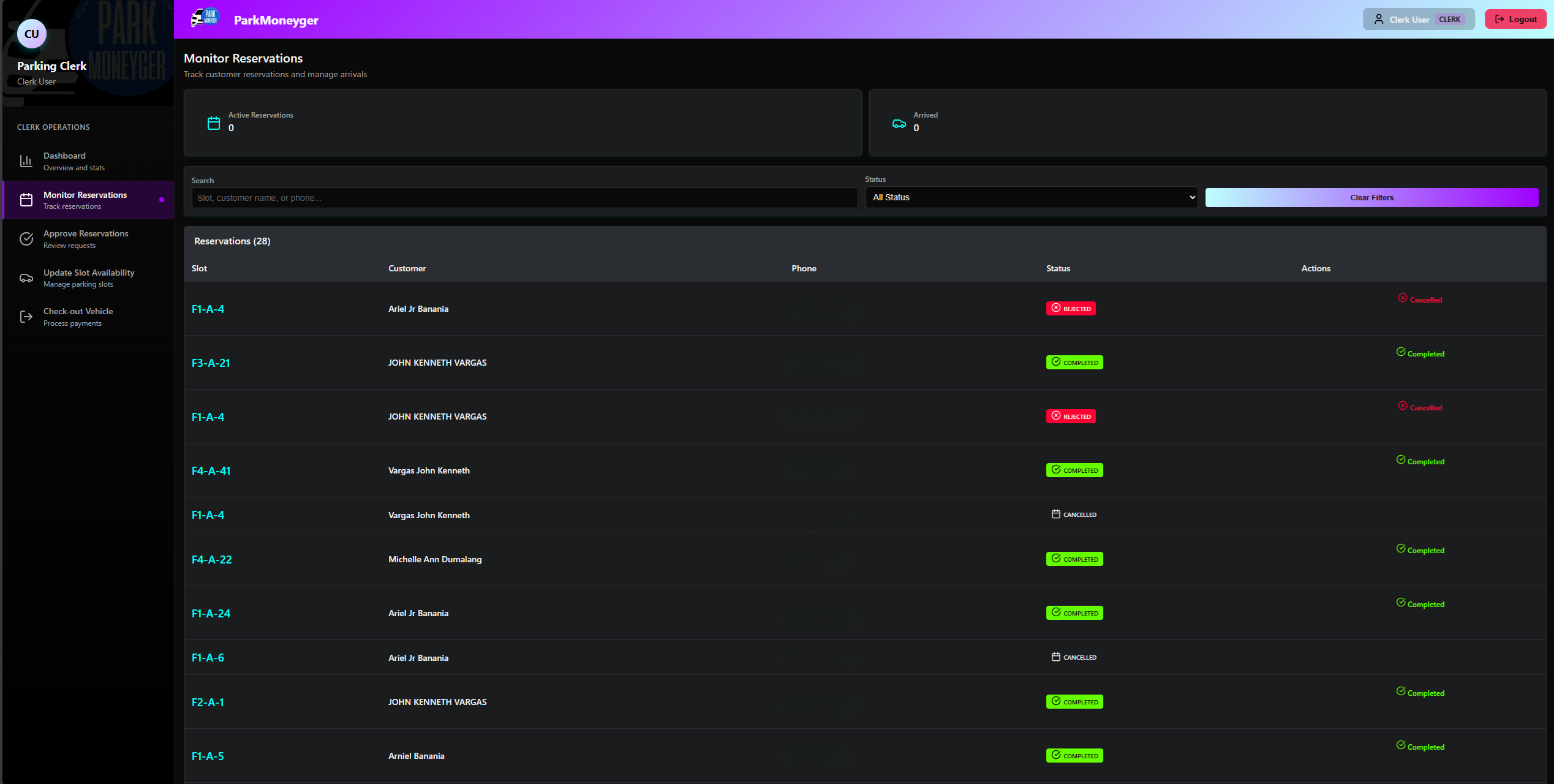The image size is (1554, 784).
Task: Click the COMPLETED badge in F2-A-1 row
Action: pos(1074,701)
